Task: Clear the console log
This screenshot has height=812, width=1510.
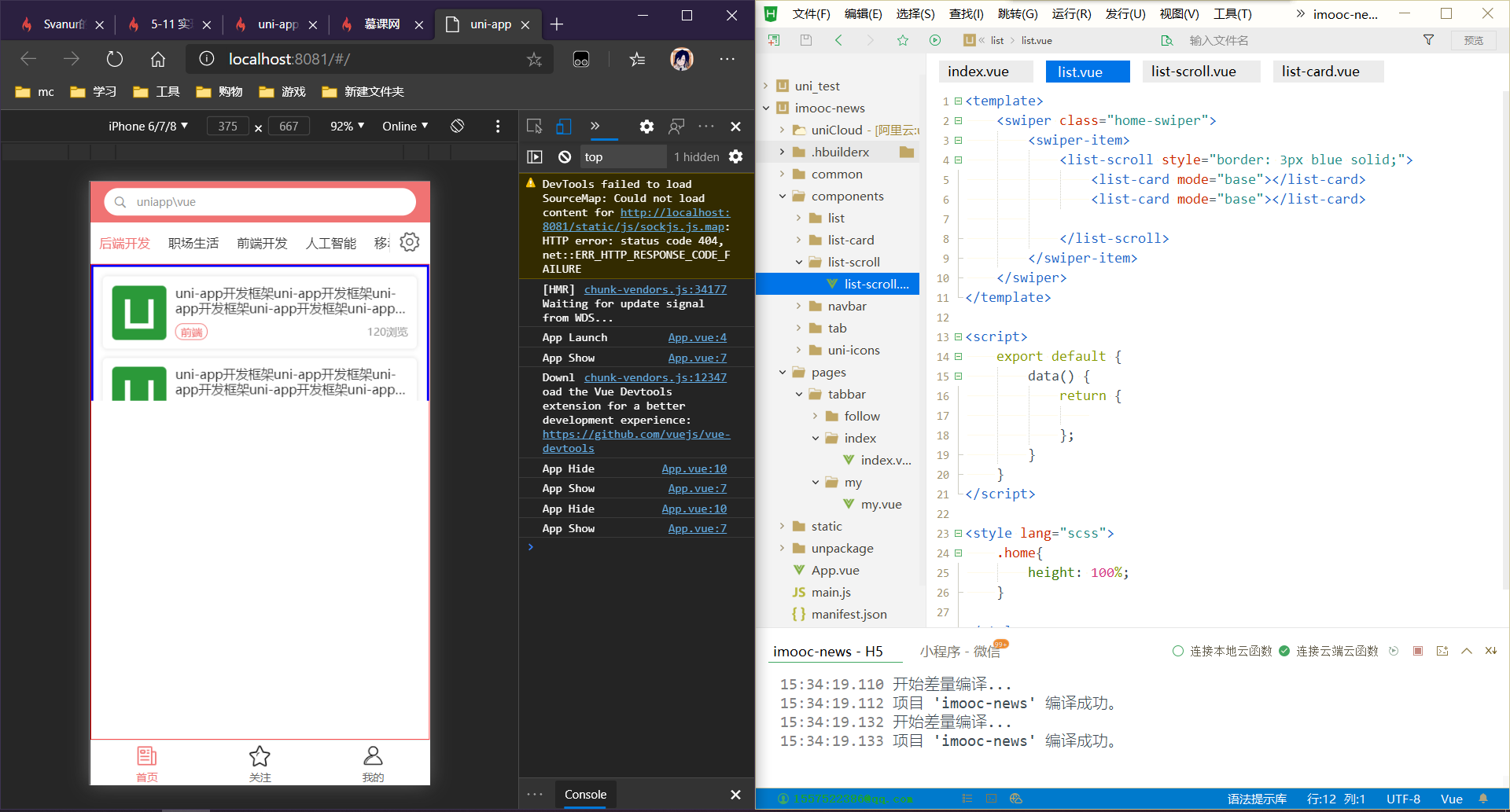Action: 565,156
